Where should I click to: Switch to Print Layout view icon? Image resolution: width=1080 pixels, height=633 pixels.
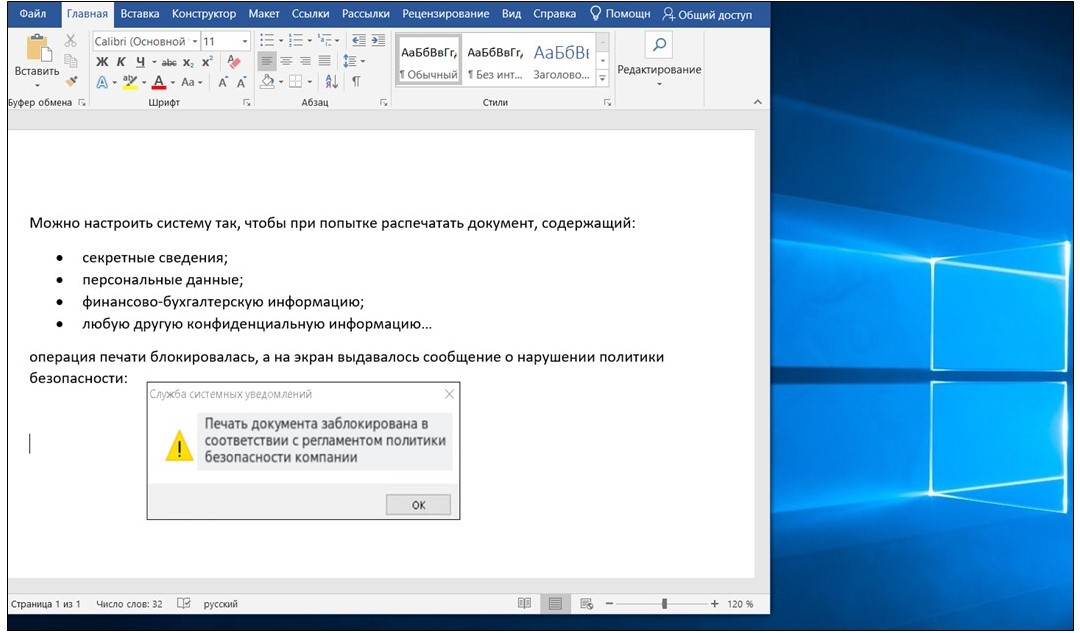[555, 604]
